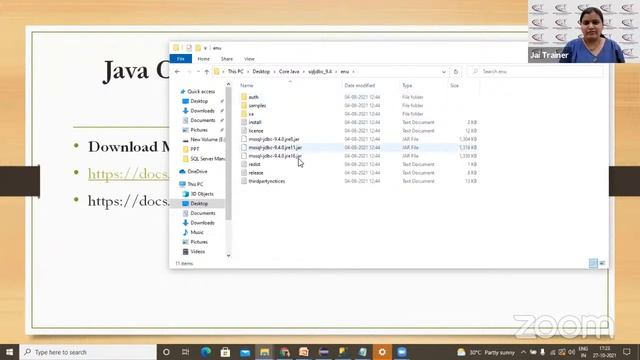640x360 pixels.
Task: Open pinned Desktop under Quick access
Action: tap(199, 101)
